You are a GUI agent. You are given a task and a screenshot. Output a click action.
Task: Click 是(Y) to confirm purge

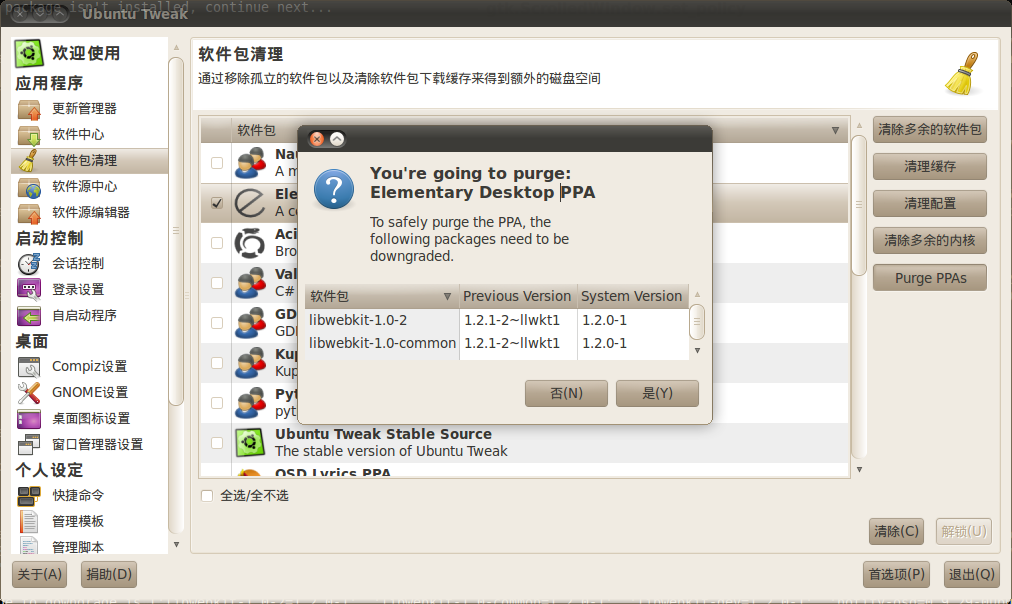pyautogui.click(x=657, y=393)
